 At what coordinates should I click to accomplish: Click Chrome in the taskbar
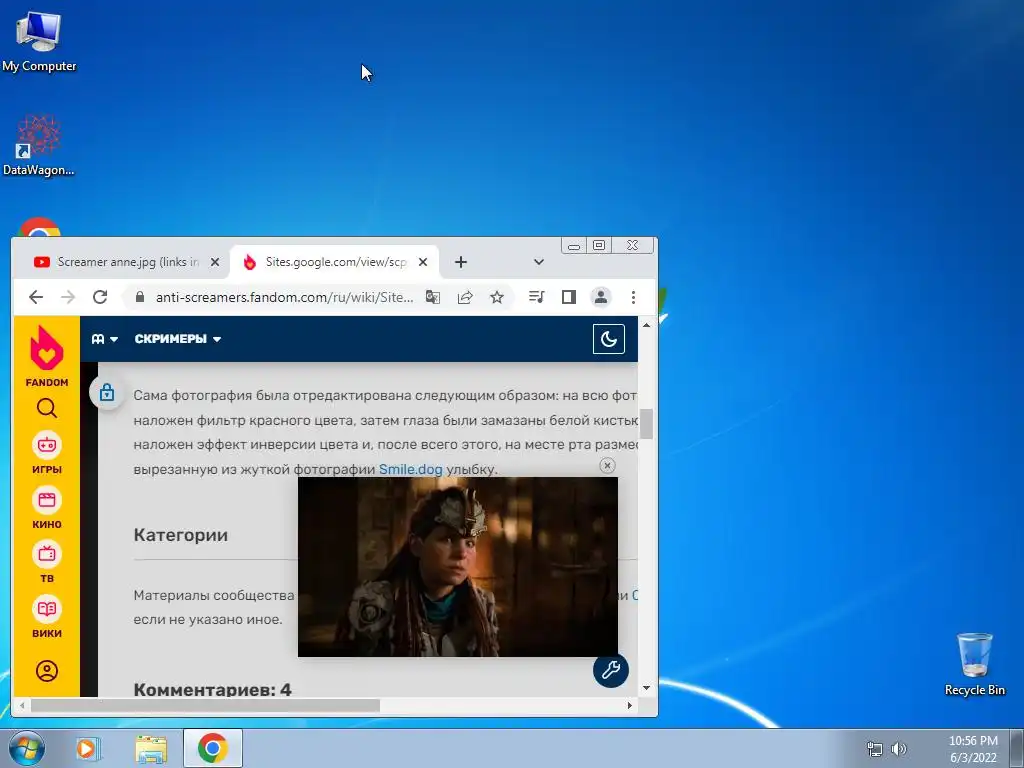click(x=213, y=748)
